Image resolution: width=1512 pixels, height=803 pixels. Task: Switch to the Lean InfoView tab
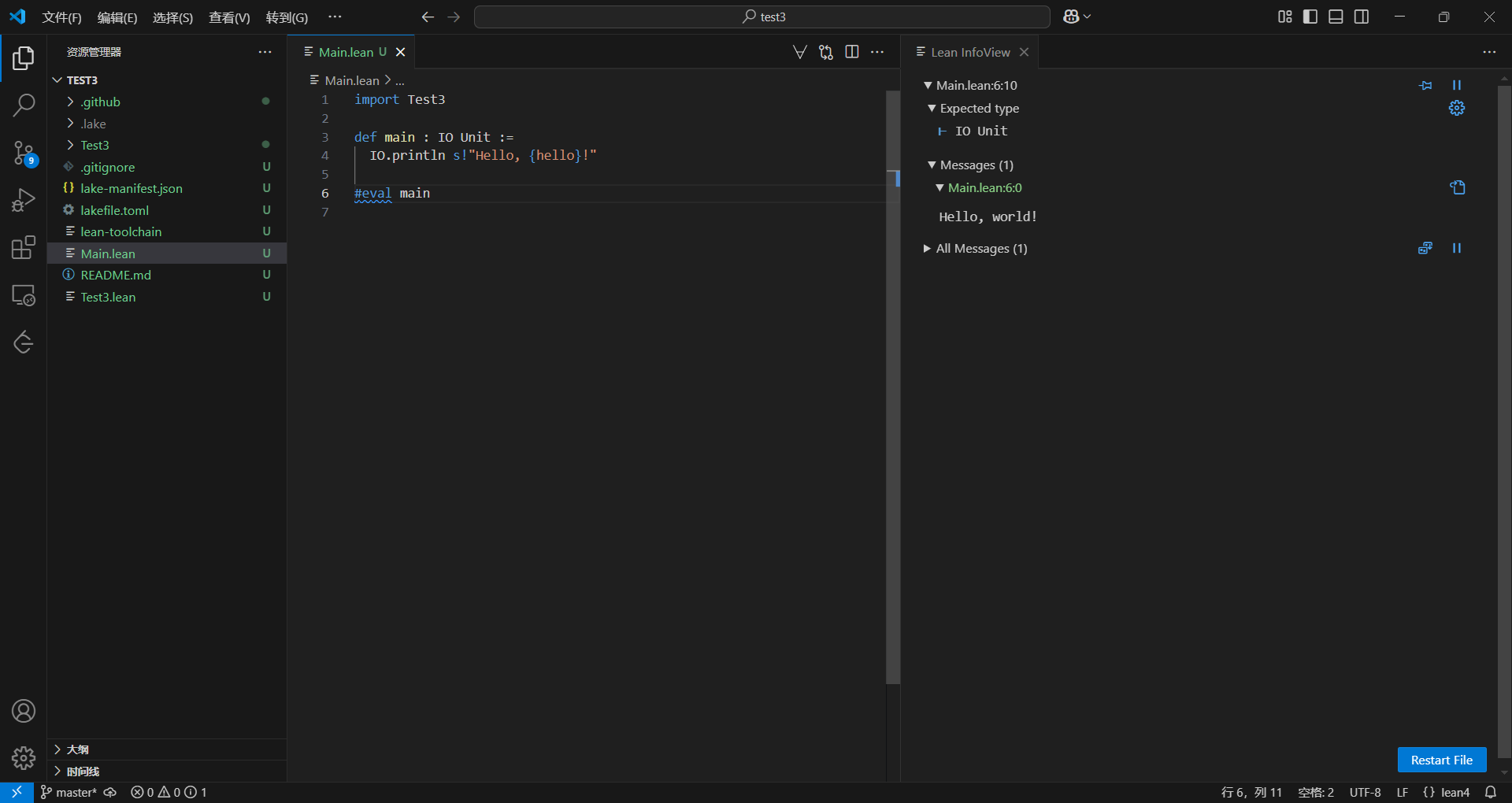pyautogui.click(x=969, y=52)
